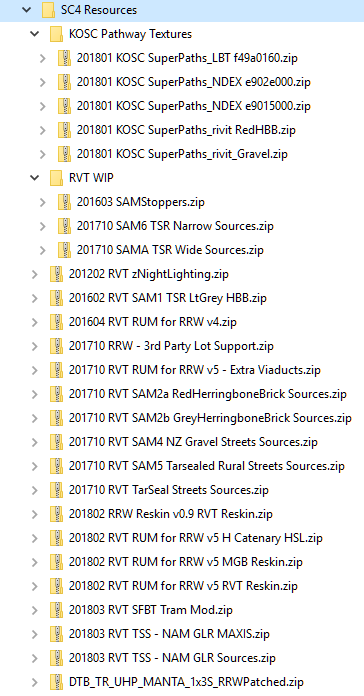Expand the SAMA TSR Wide Sources.zip chevron
Image resolution: width=364 pixels, height=696 pixels.
point(43,250)
